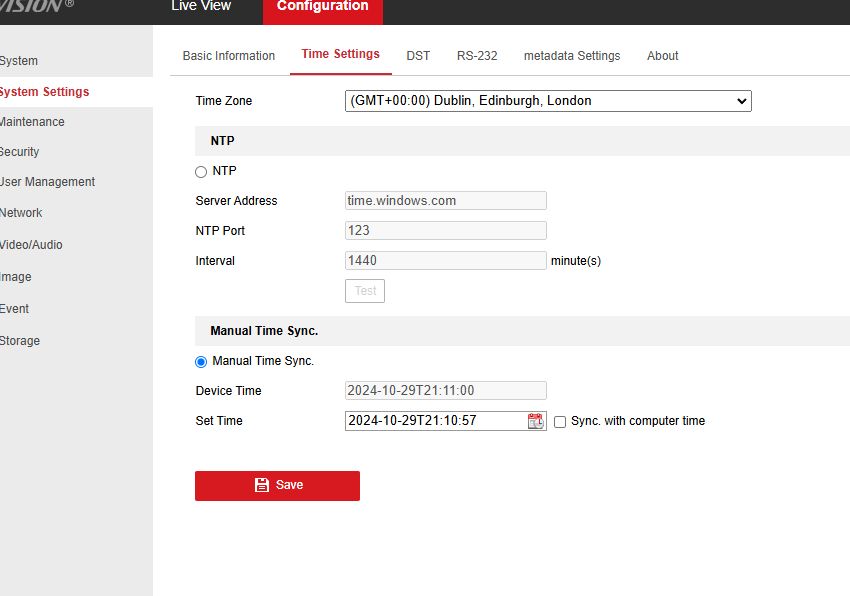
Task: Open the Basic Information tab
Action: pyautogui.click(x=229, y=56)
